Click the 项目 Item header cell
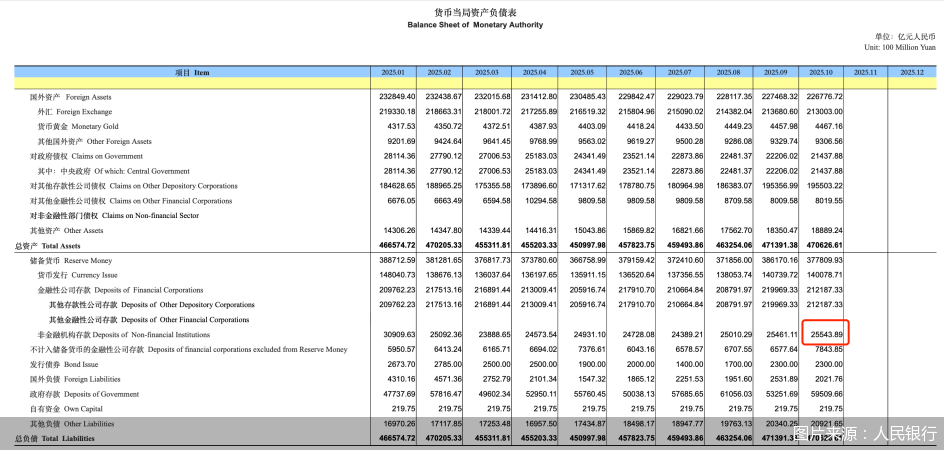This screenshot has width=944, height=450. pos(192,72)
